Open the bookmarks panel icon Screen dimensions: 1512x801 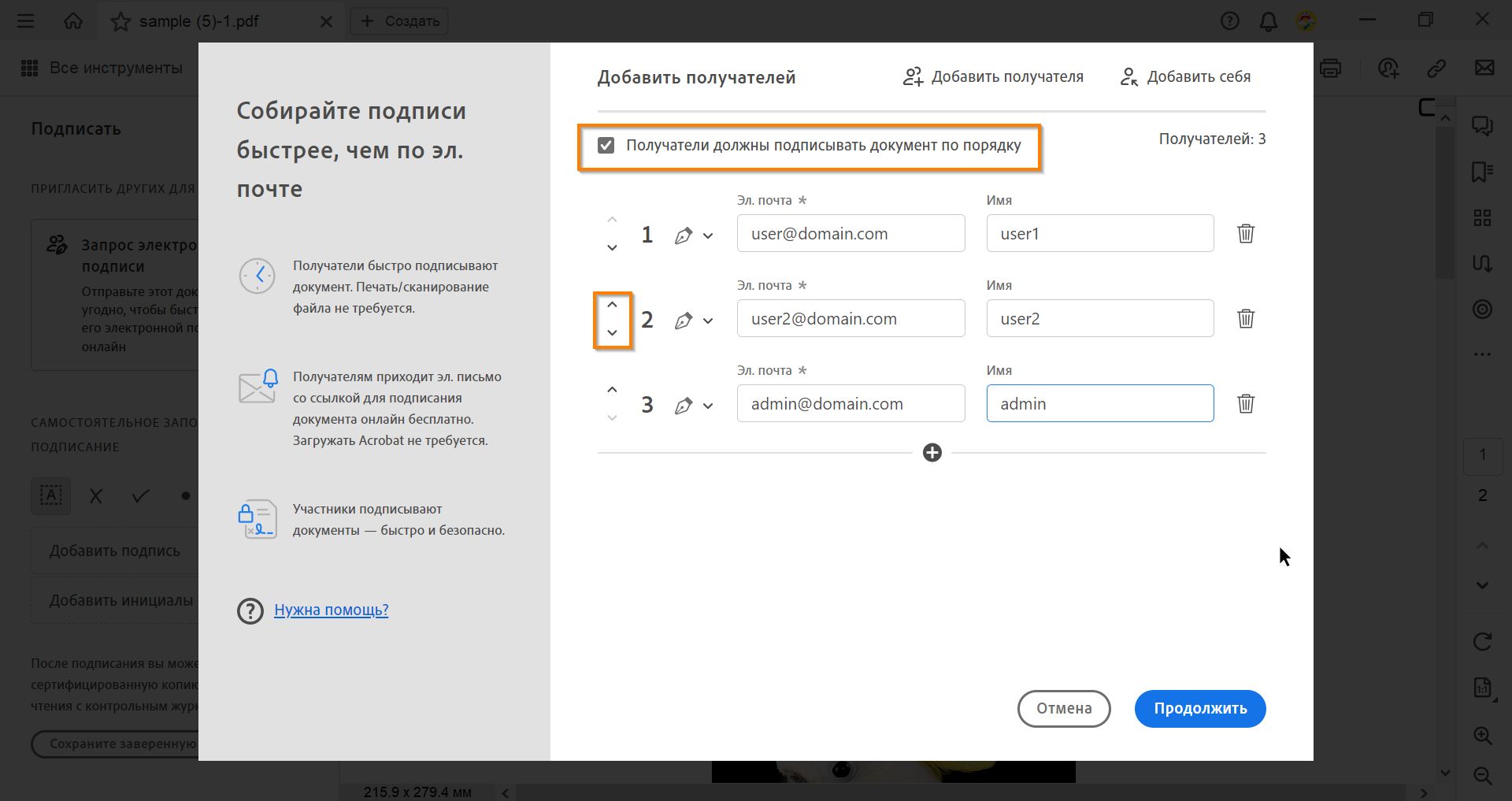pos(1481,172)
